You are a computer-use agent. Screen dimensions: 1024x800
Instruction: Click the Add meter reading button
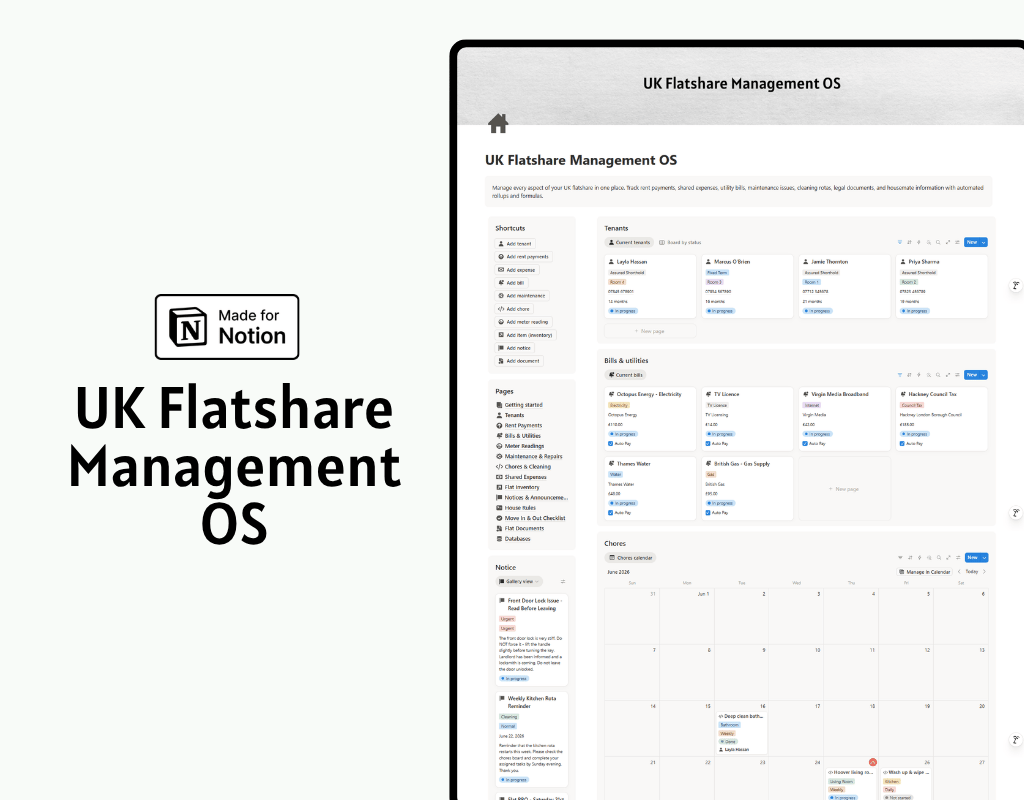click(524, 322)
